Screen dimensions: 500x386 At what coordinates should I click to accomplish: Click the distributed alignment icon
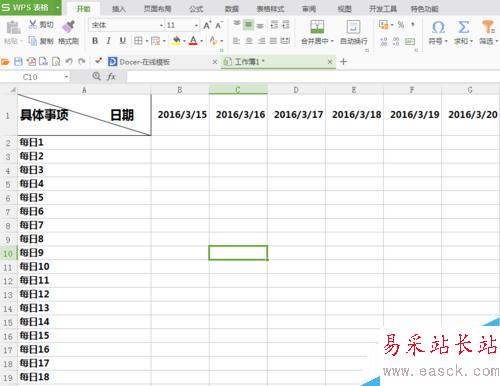click(285, 41)
